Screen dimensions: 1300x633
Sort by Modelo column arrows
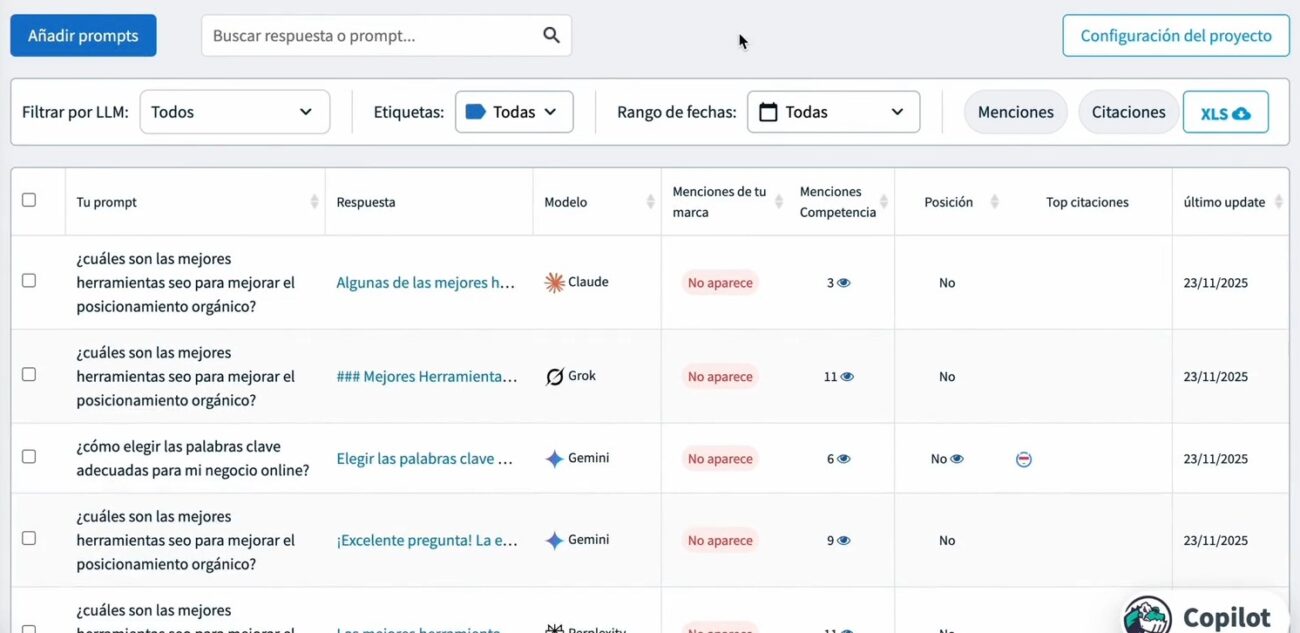point(650,202)
